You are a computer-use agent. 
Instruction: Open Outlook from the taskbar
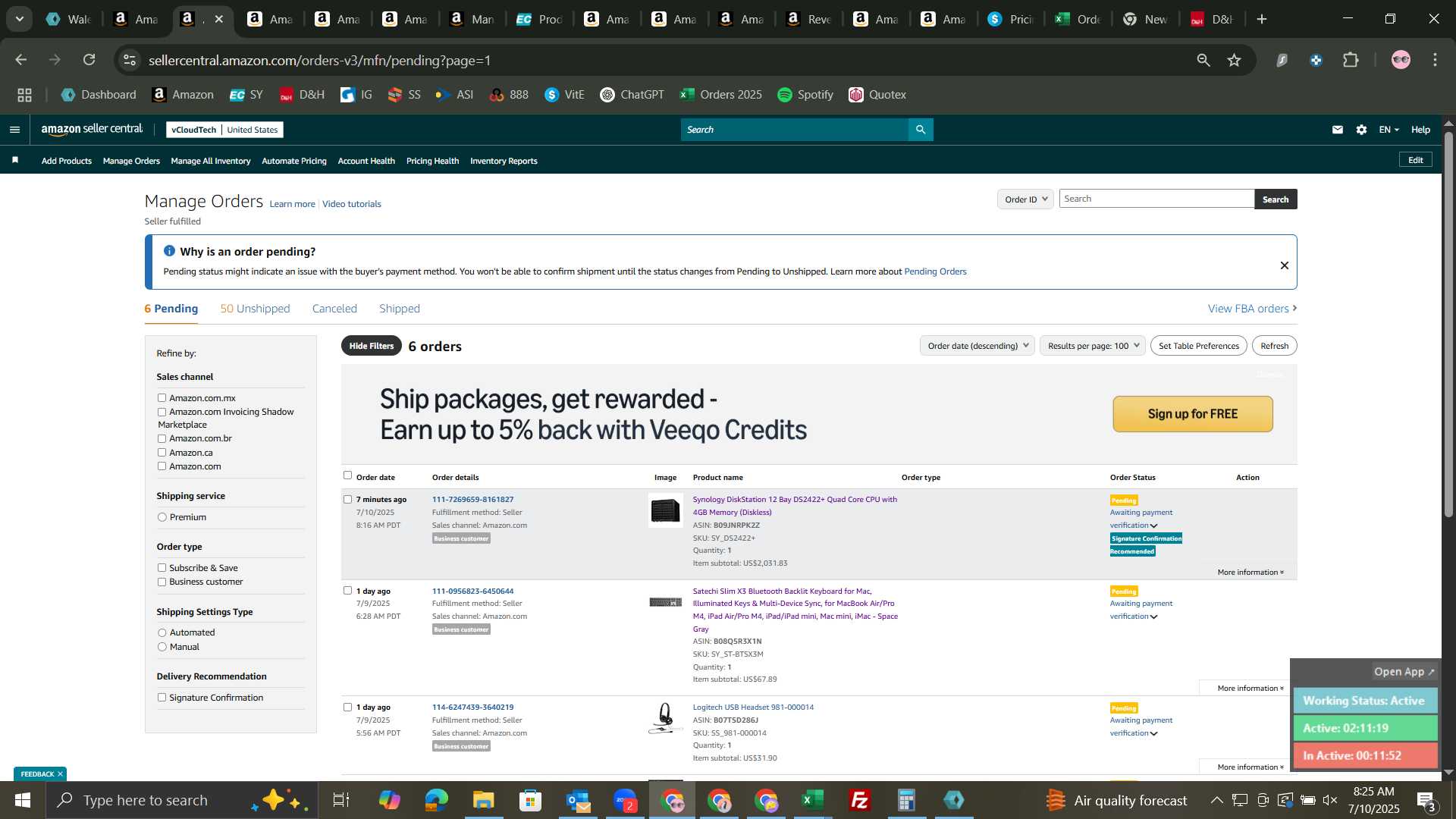coord(578,800)
